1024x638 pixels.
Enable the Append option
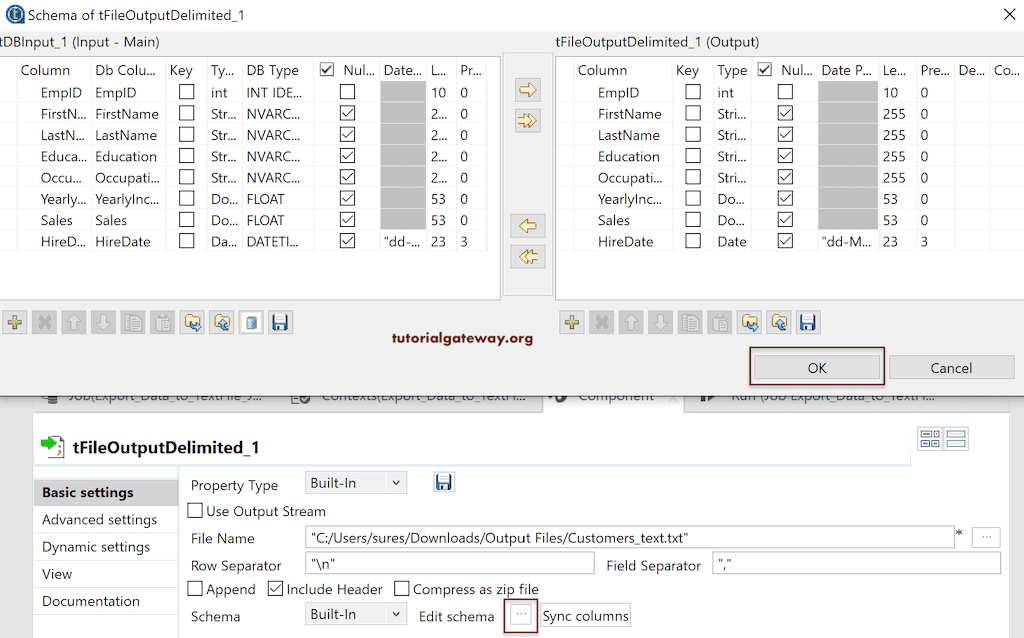tap(196, 589)
